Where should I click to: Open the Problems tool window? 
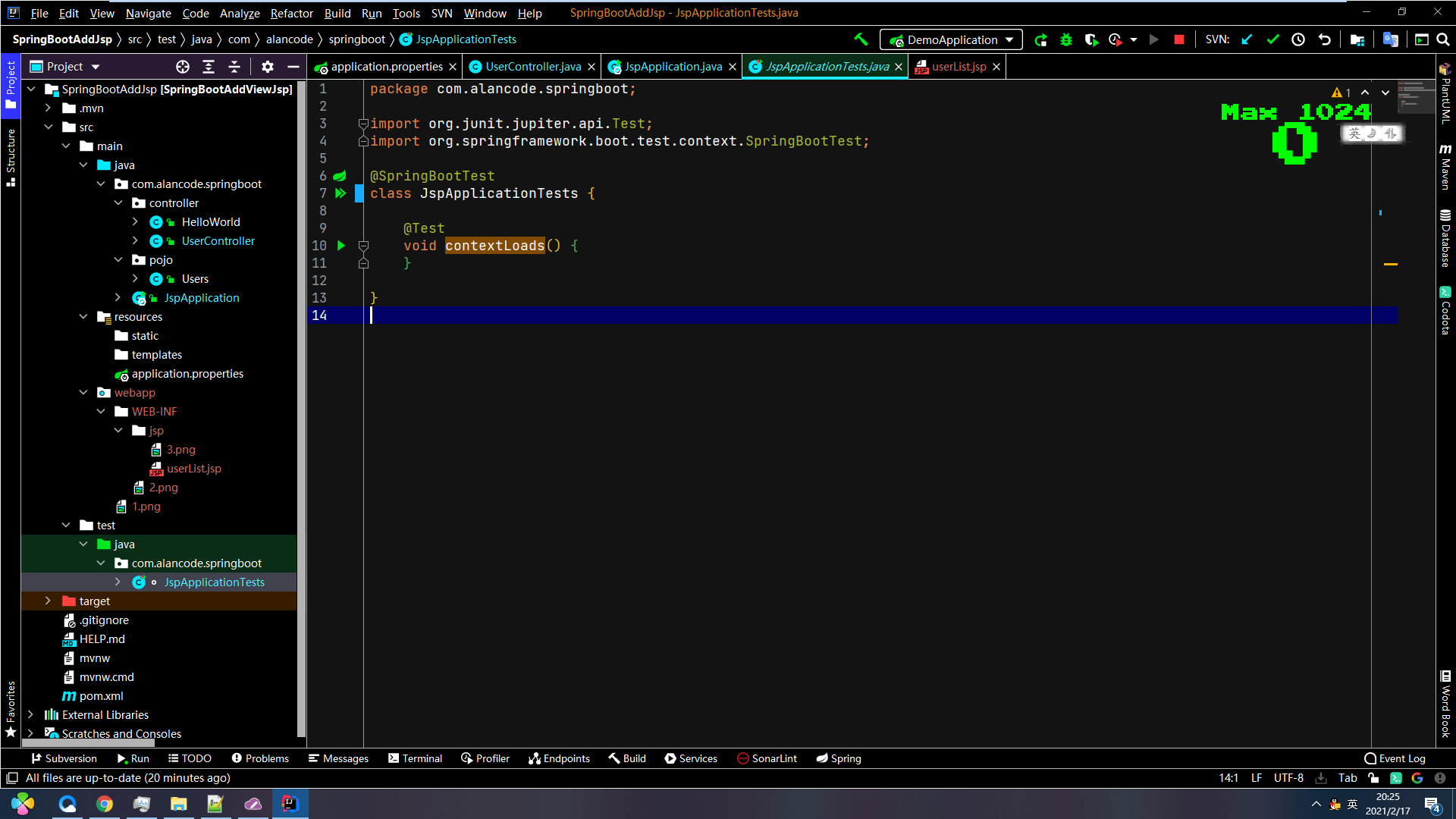(x=260, y=758)
